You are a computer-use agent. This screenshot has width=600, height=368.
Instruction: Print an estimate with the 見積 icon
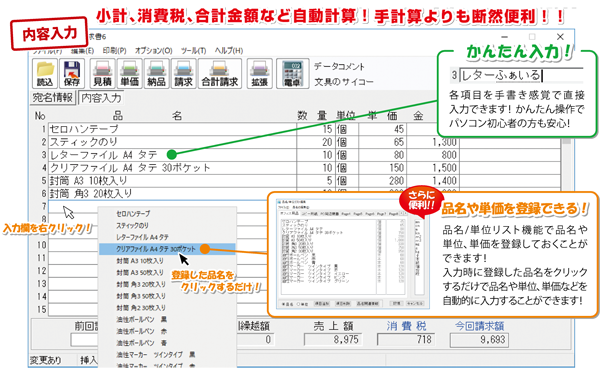click(103, 73)
